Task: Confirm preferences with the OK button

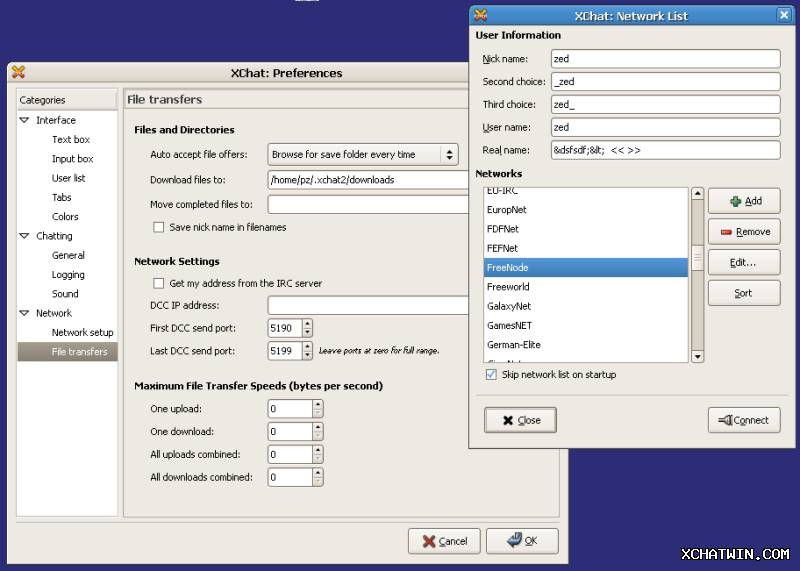Action: 522,541
